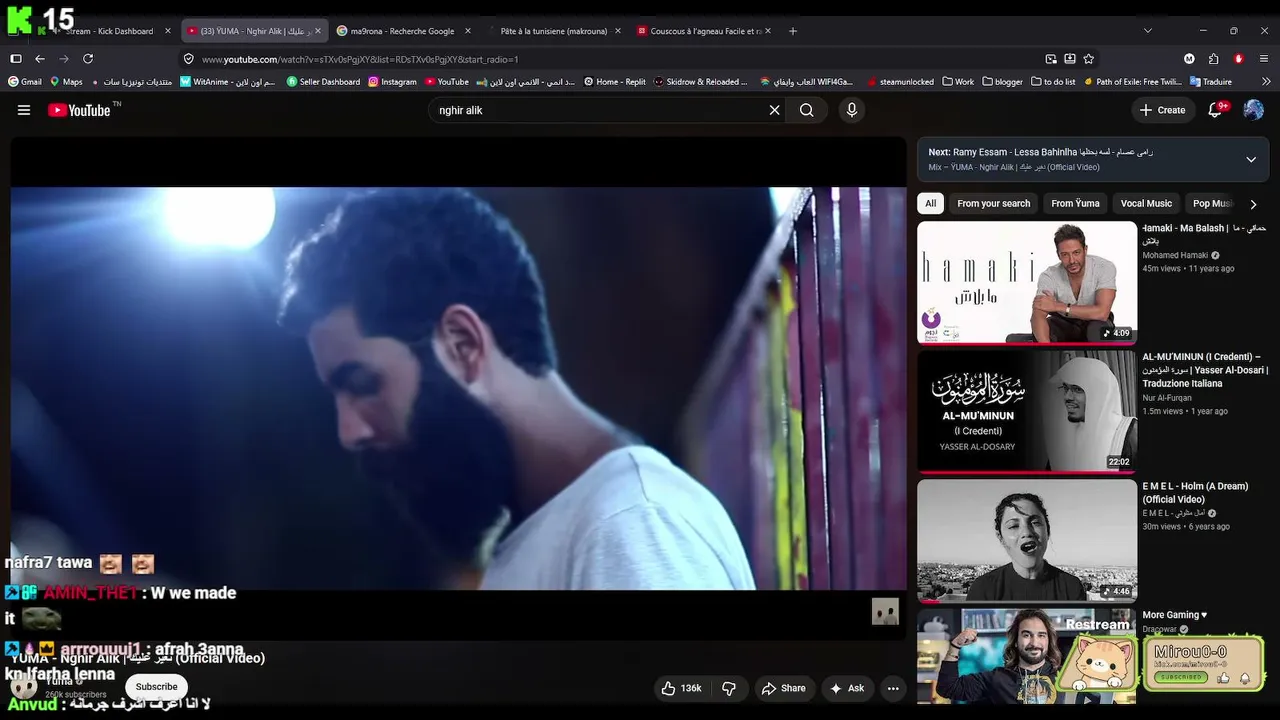Clear the 'nghir alik' search text
This screenshot has width=1280, height=720.
[x=774, y=110]
